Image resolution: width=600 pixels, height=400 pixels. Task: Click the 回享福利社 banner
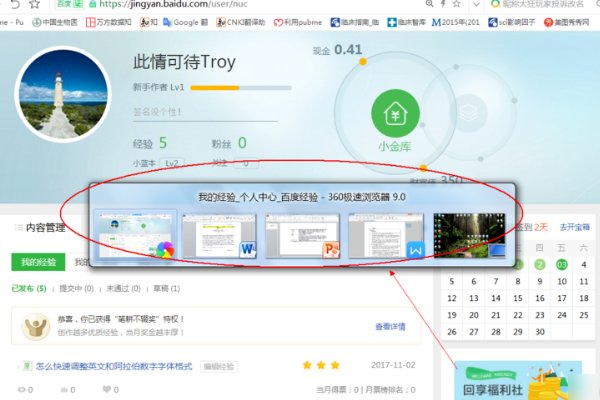[518, 380]
